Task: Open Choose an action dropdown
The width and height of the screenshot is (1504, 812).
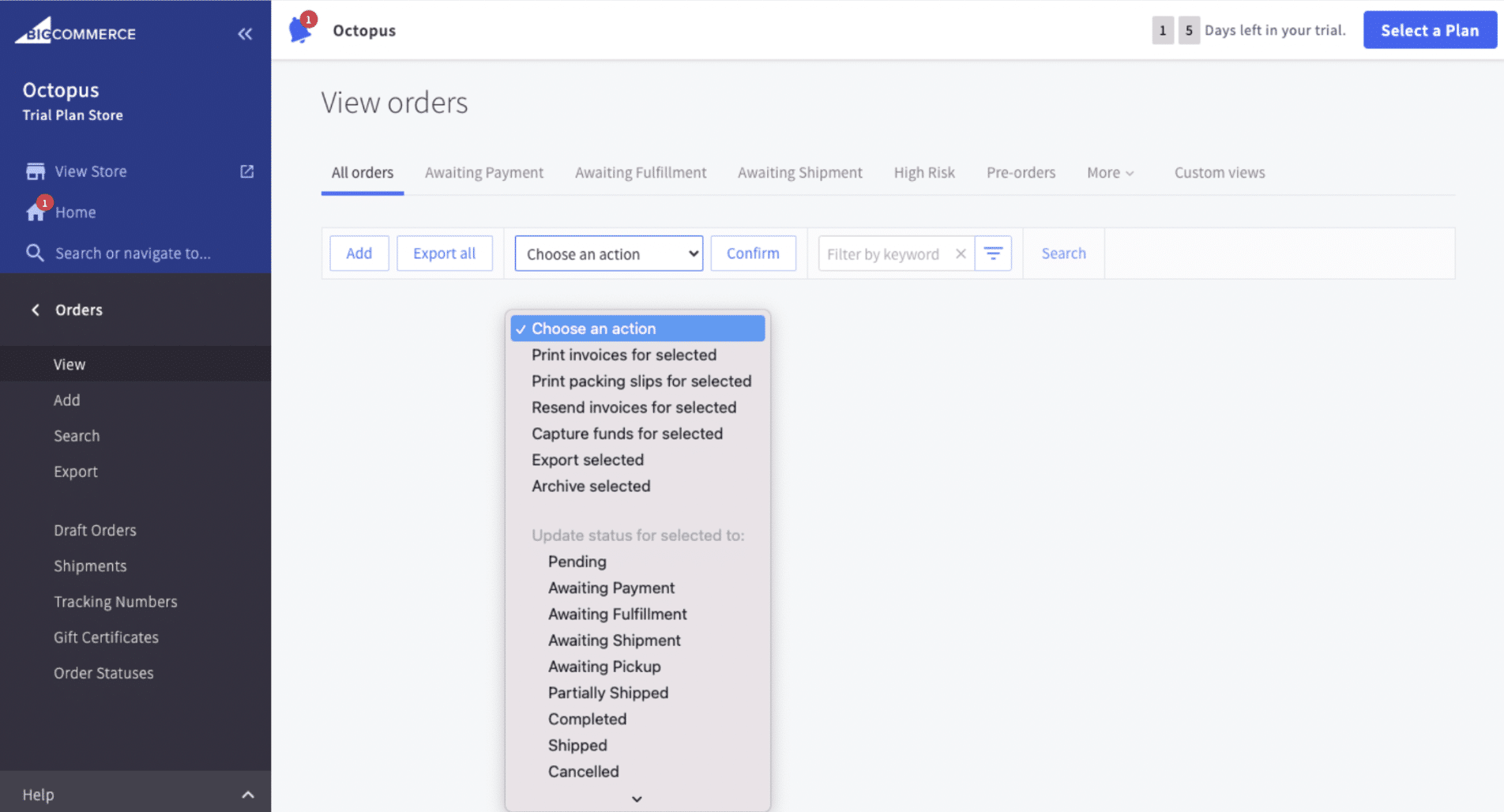Action: tap(608, 254)
